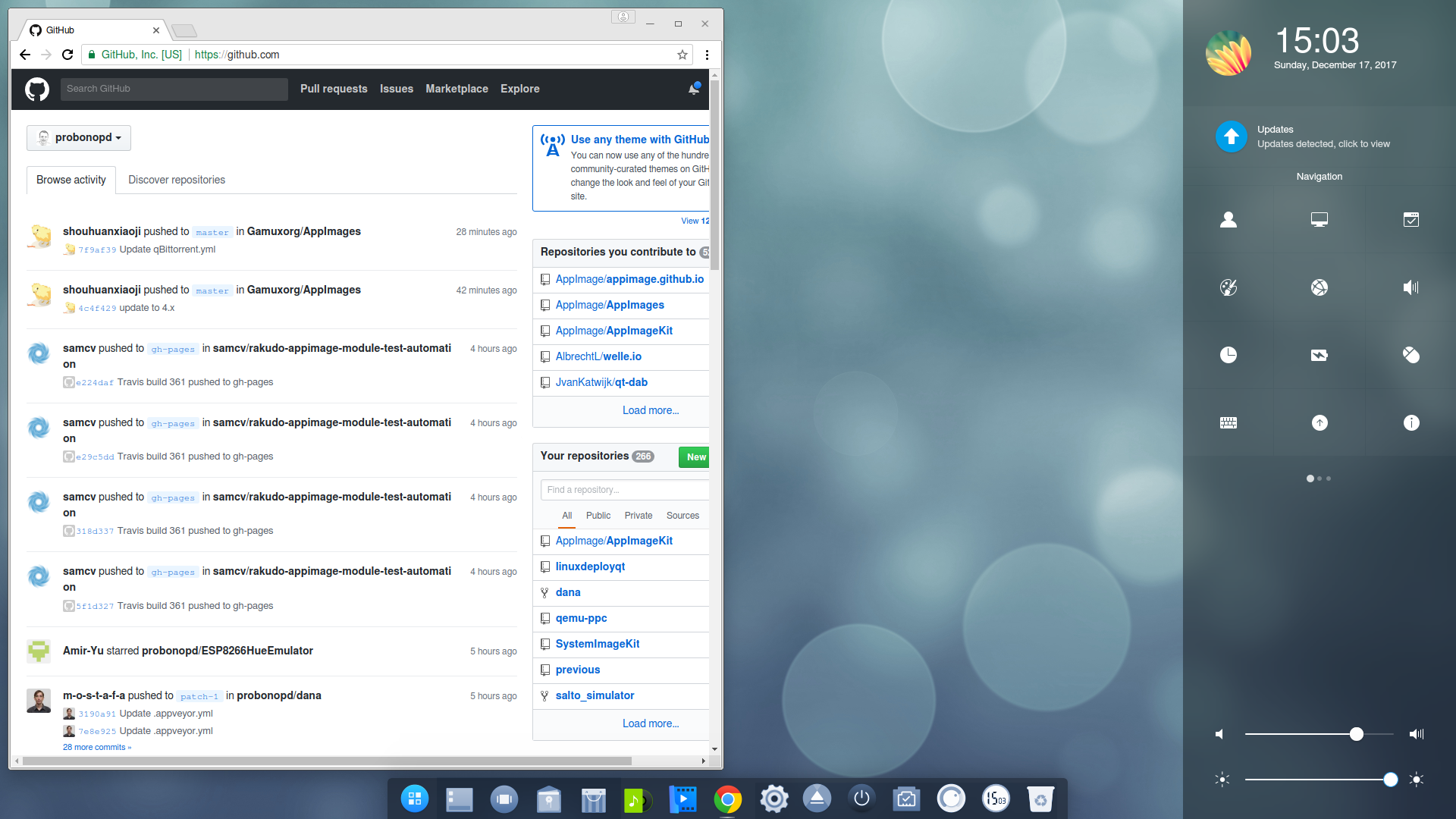Open the 28 more commits link
This screenshot has width=1456, height=819.
97,747
